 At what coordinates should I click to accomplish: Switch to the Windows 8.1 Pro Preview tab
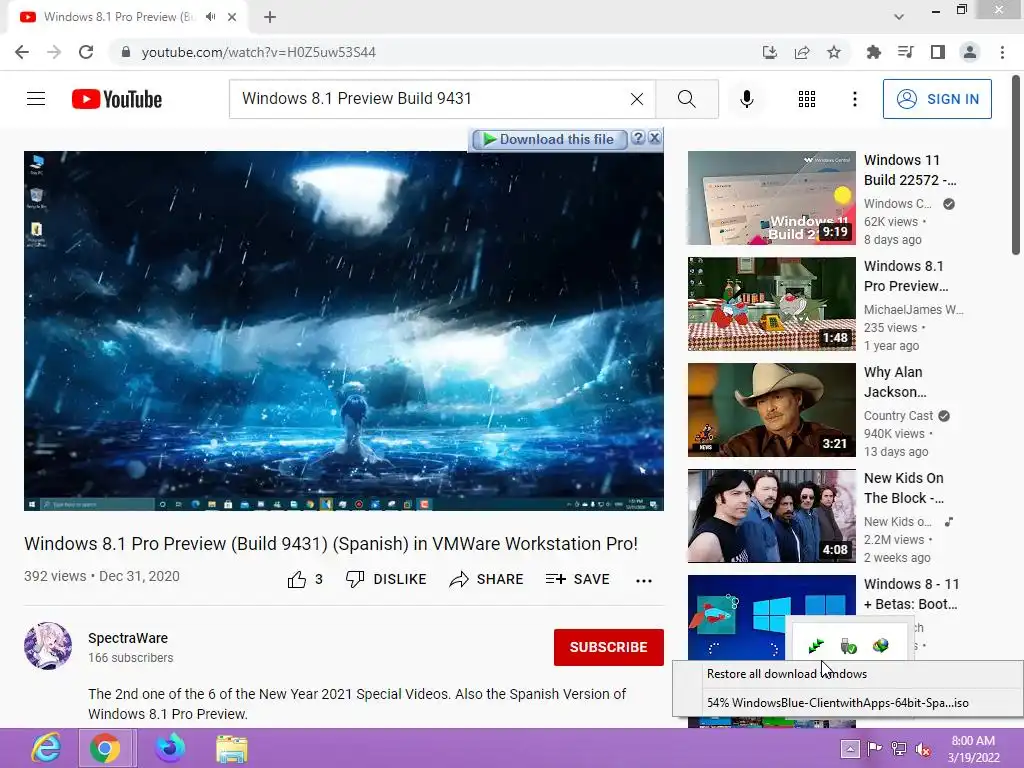(x=118, y=17)
